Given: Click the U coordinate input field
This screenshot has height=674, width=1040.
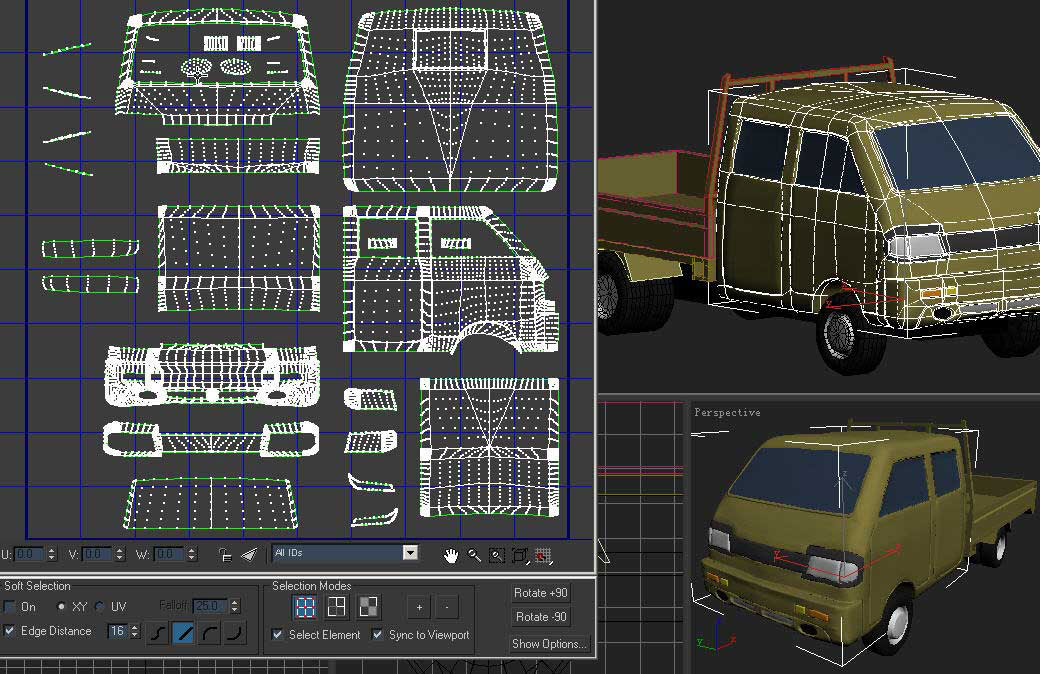Looking at the screenshot, I should coord(29,554).
